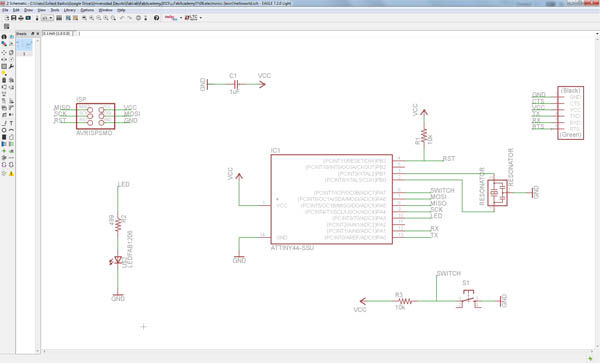The image size is (600, 363).
Task: Select the Change wrench tool
Action: click(x=11, y=67)
